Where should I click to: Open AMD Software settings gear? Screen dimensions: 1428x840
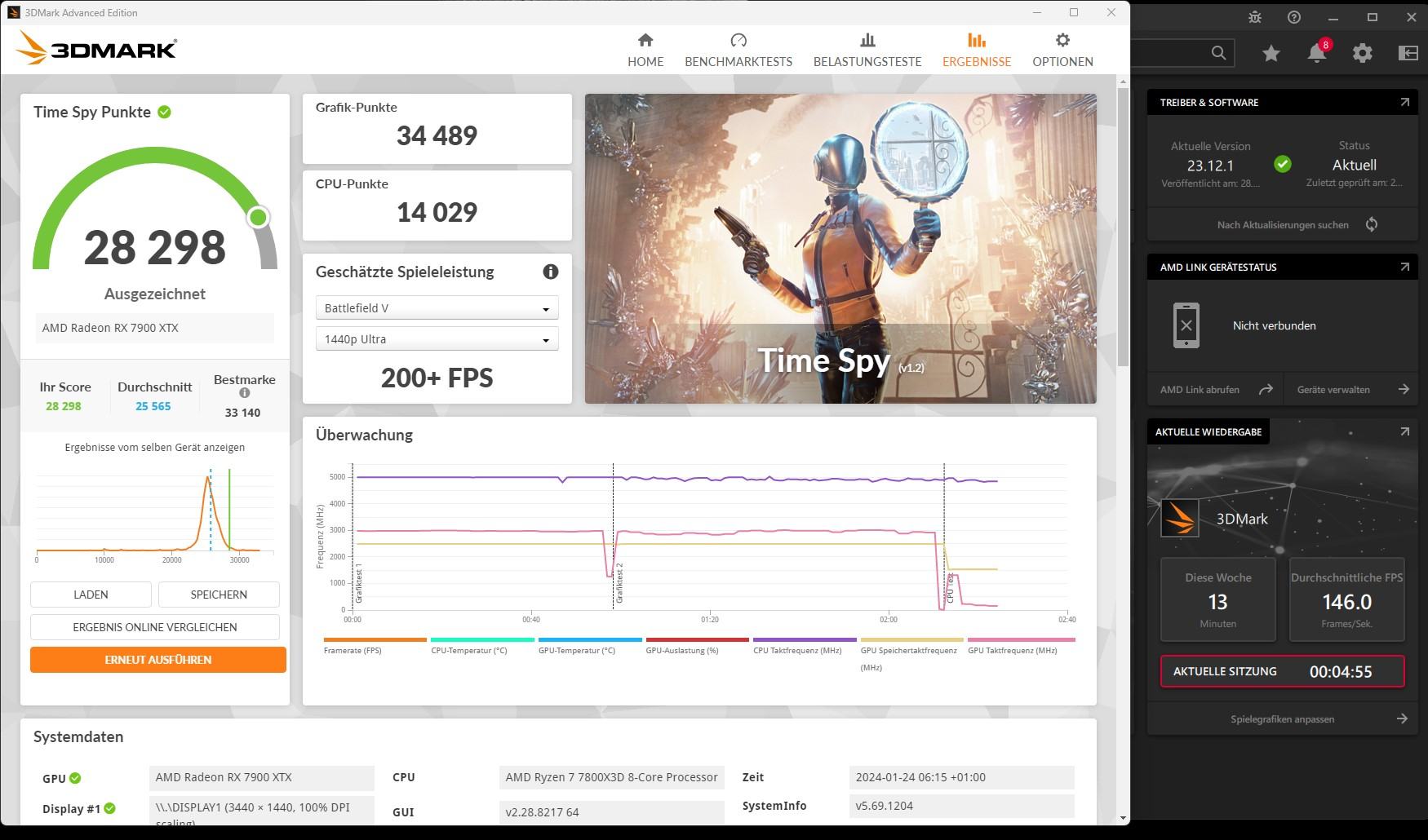(1363, 53)
